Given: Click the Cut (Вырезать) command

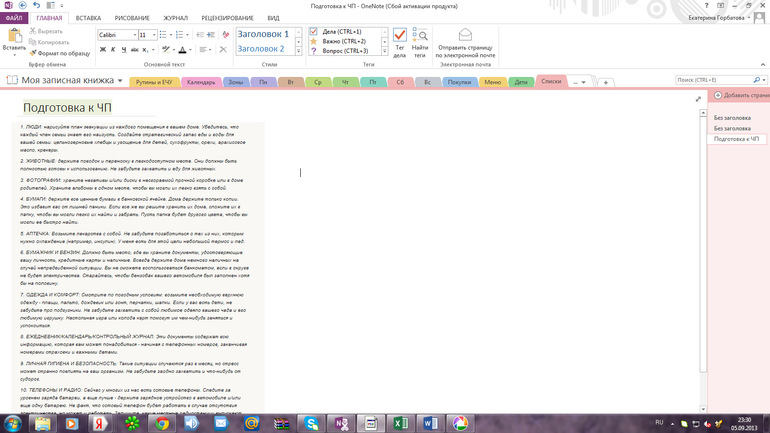Looking at the screenshot, I should pos(46,31).
